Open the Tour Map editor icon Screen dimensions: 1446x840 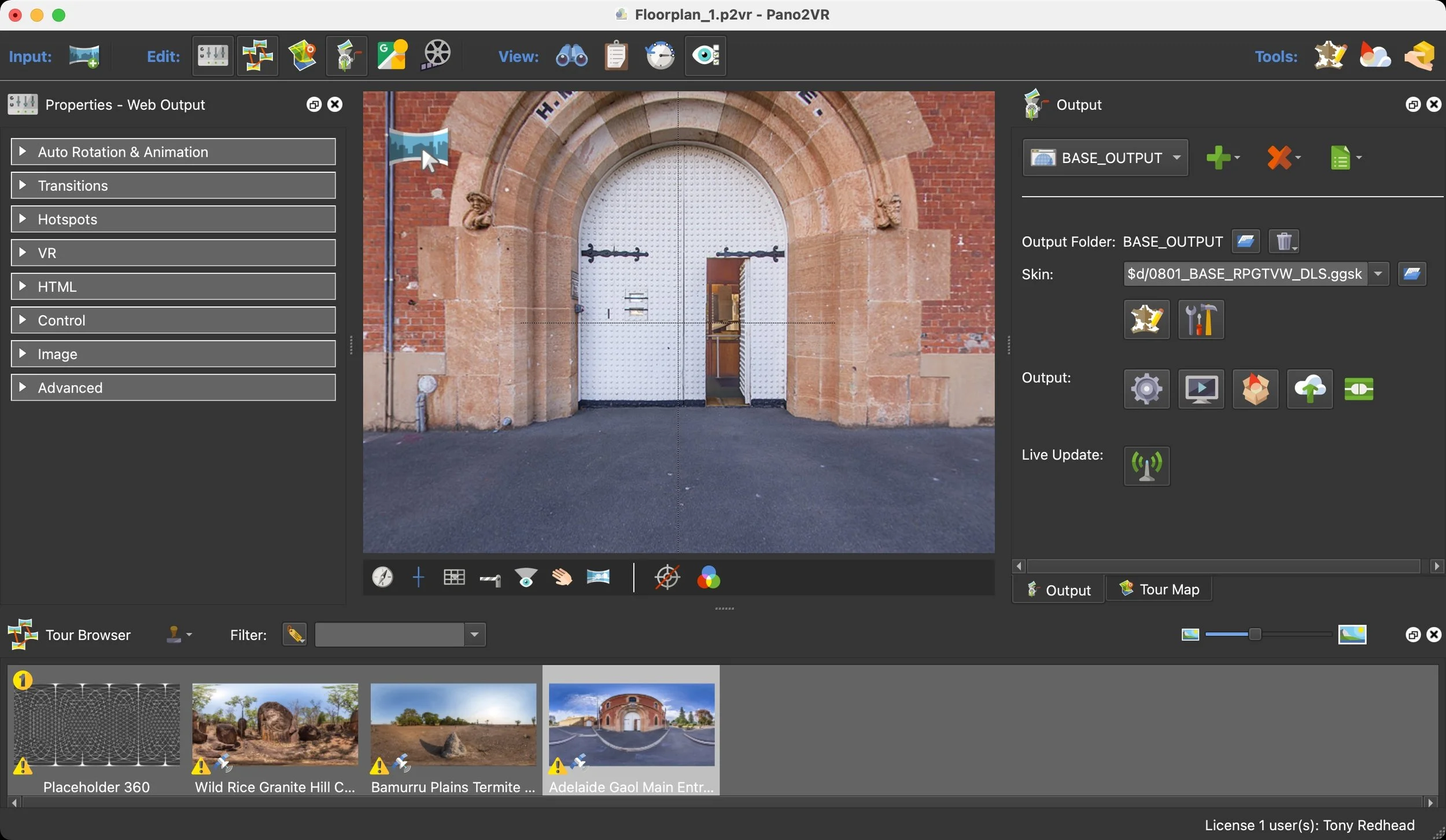click(303, 56)
